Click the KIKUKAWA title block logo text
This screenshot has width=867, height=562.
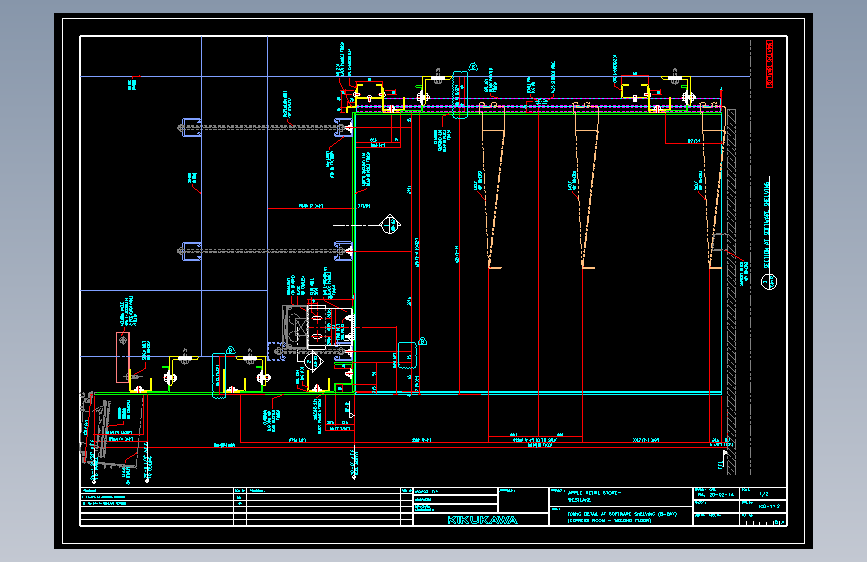pos(482,520)
